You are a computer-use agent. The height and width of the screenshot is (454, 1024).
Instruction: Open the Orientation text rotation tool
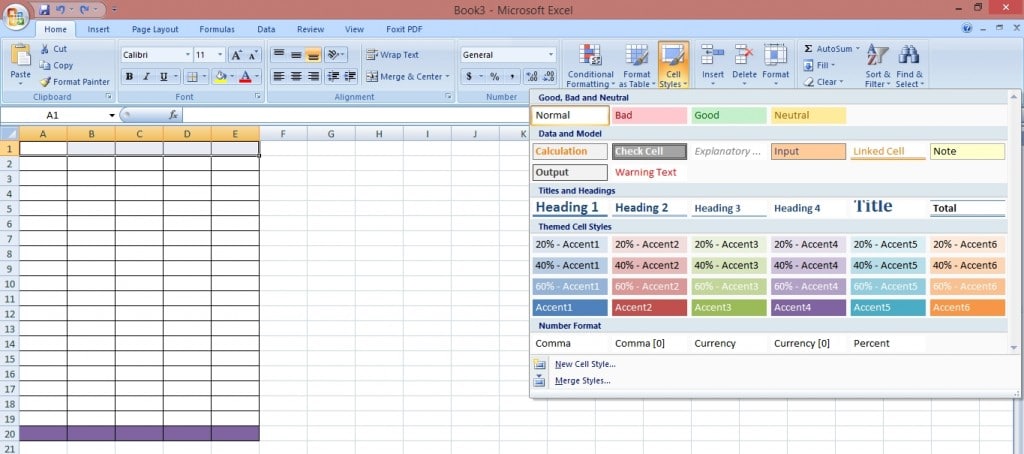pyautogui.click(x=335, y=55)
